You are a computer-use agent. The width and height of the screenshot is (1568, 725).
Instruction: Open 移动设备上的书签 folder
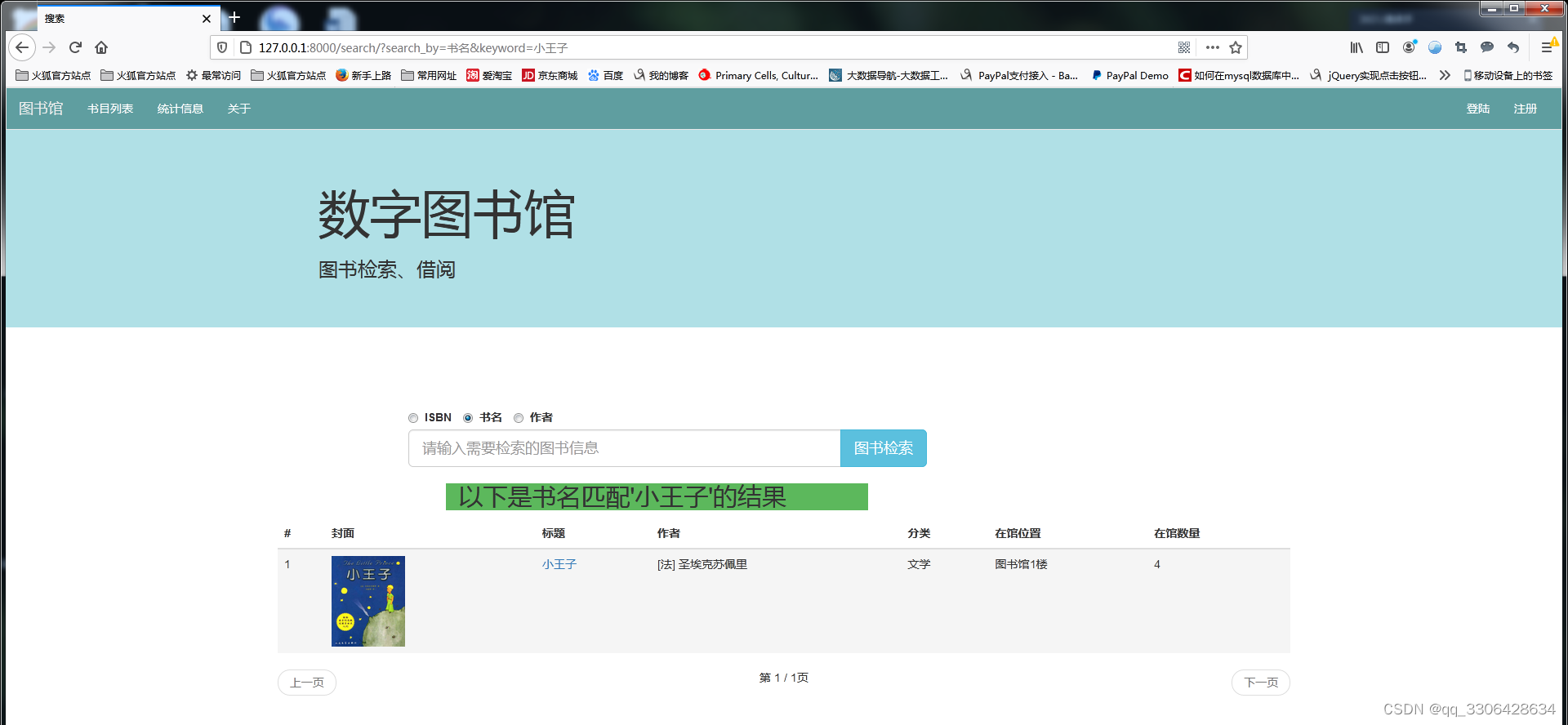1508,75
